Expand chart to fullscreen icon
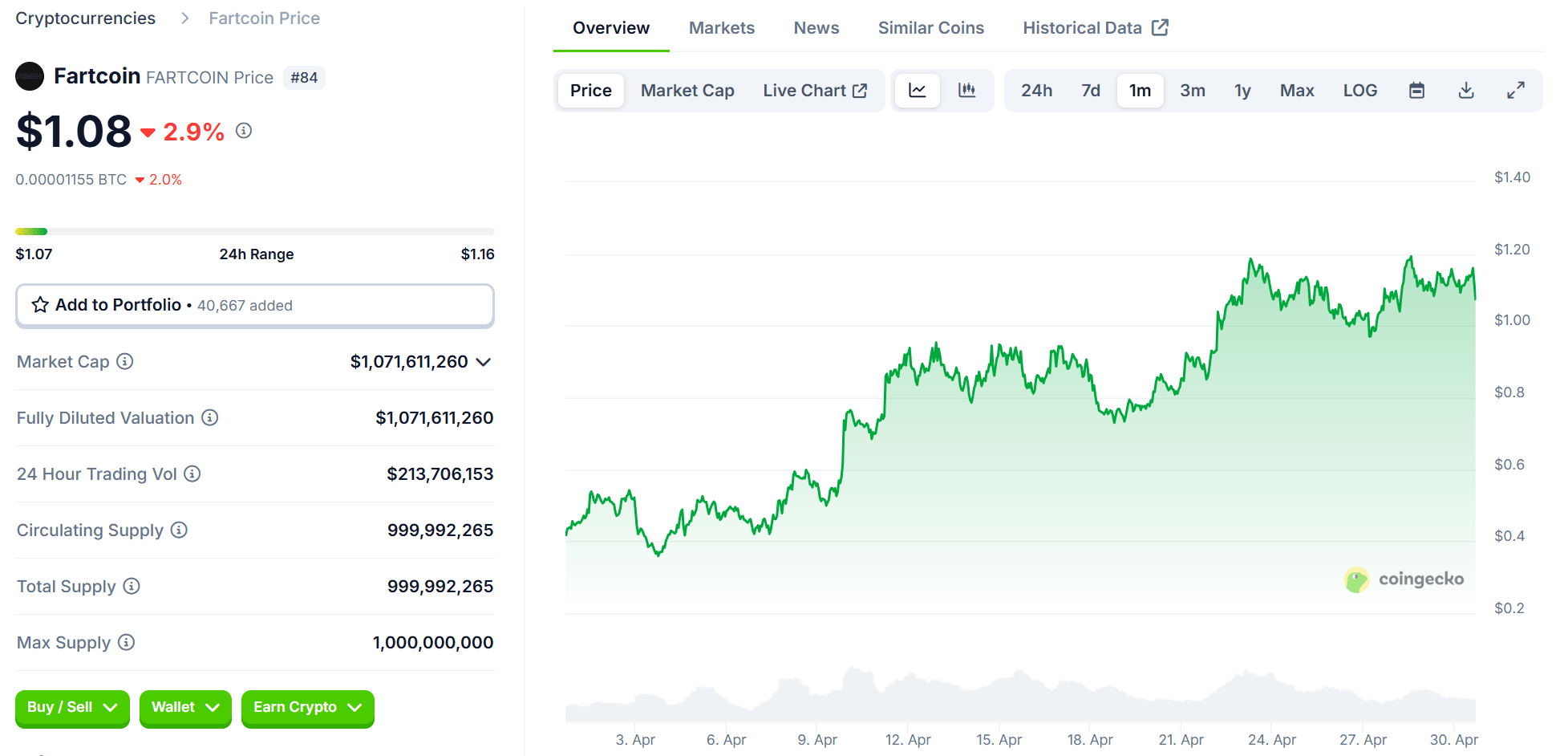 (x=1515, y=90)
